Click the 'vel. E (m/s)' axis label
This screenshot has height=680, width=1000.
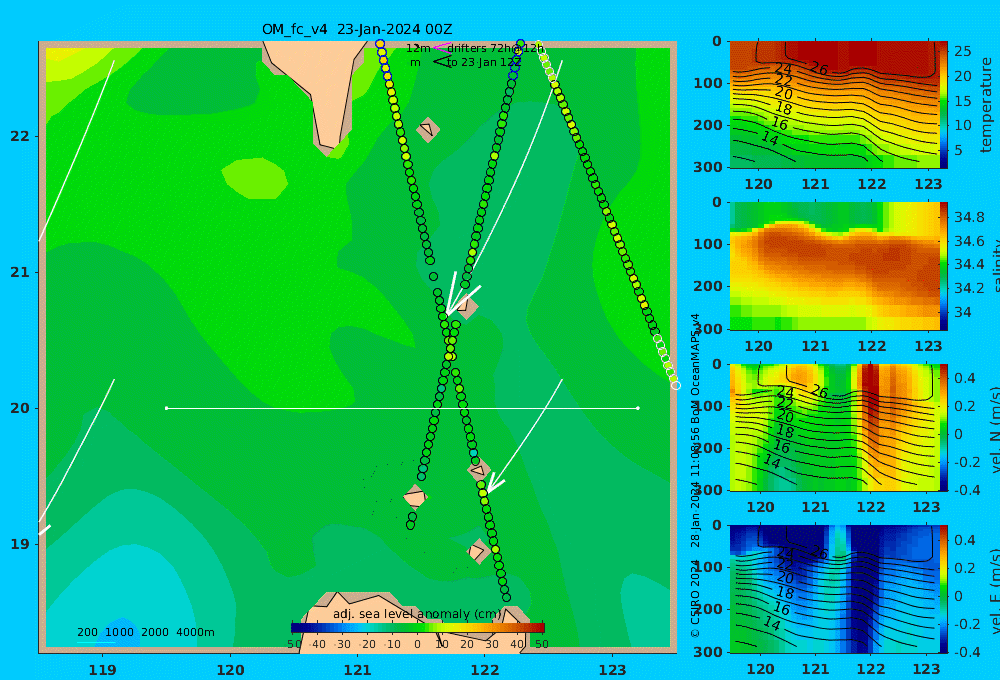coord(995,590)
